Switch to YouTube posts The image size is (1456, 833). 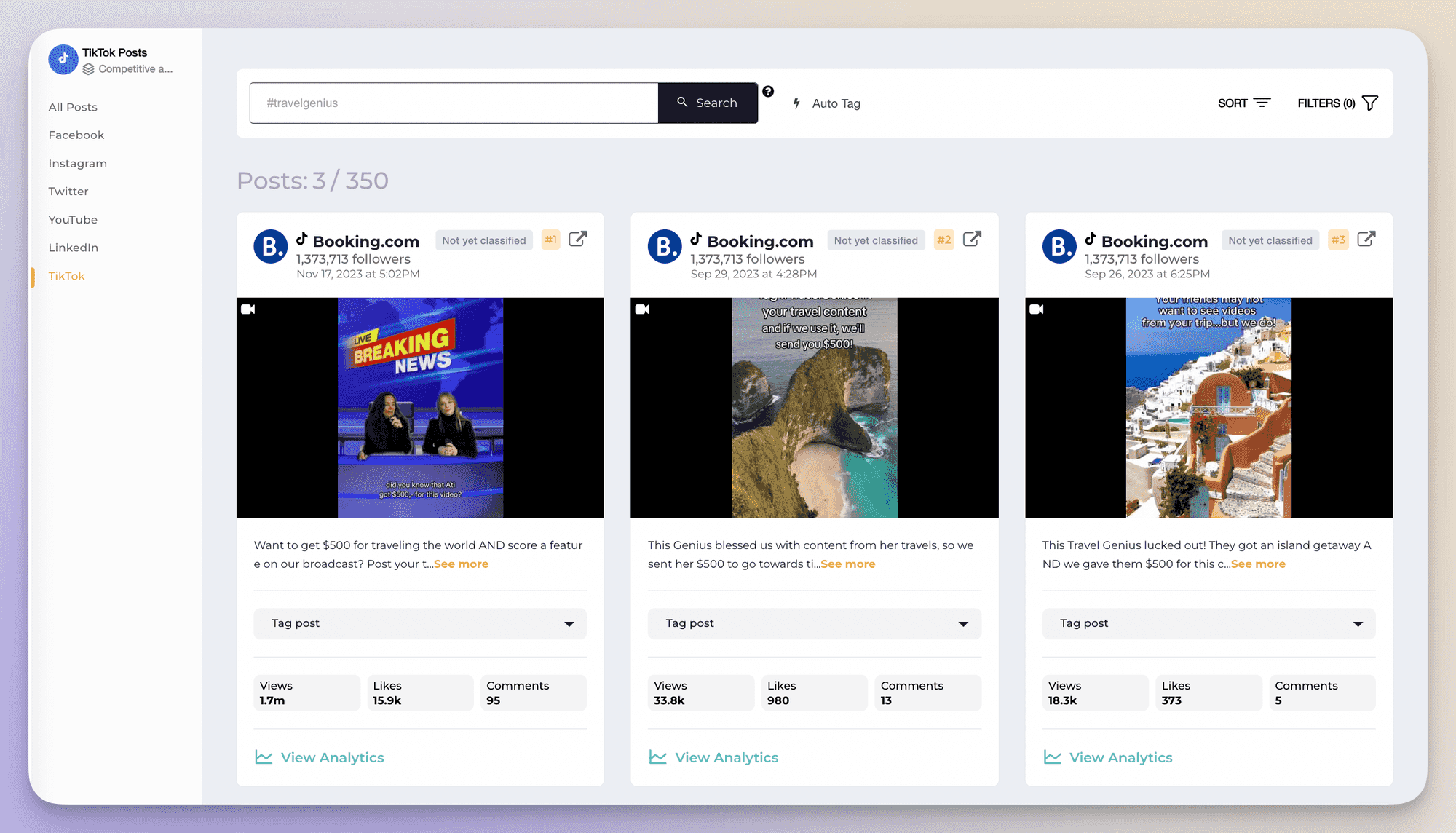coord(73,220)
